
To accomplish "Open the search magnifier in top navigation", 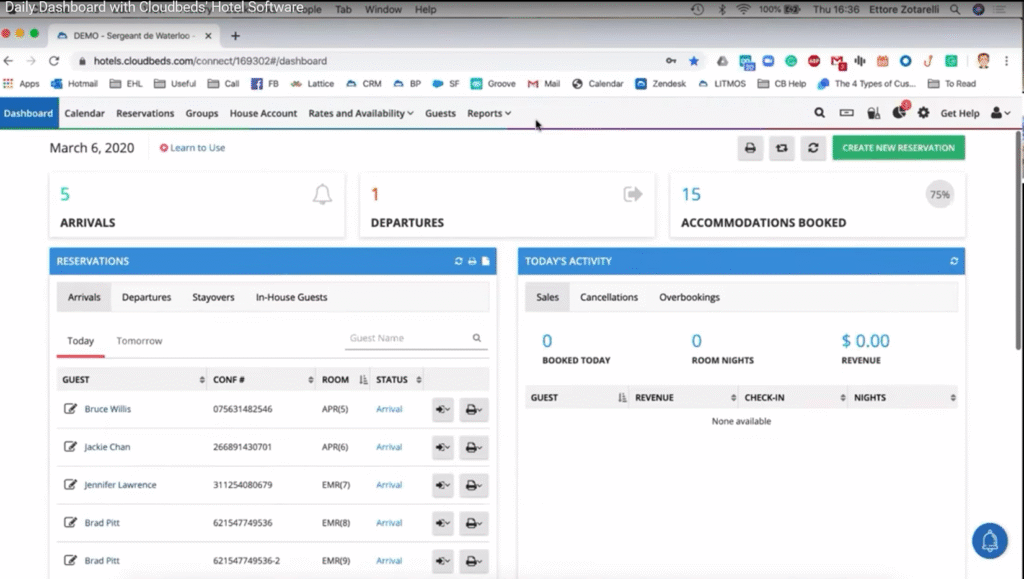I will 820,112.
